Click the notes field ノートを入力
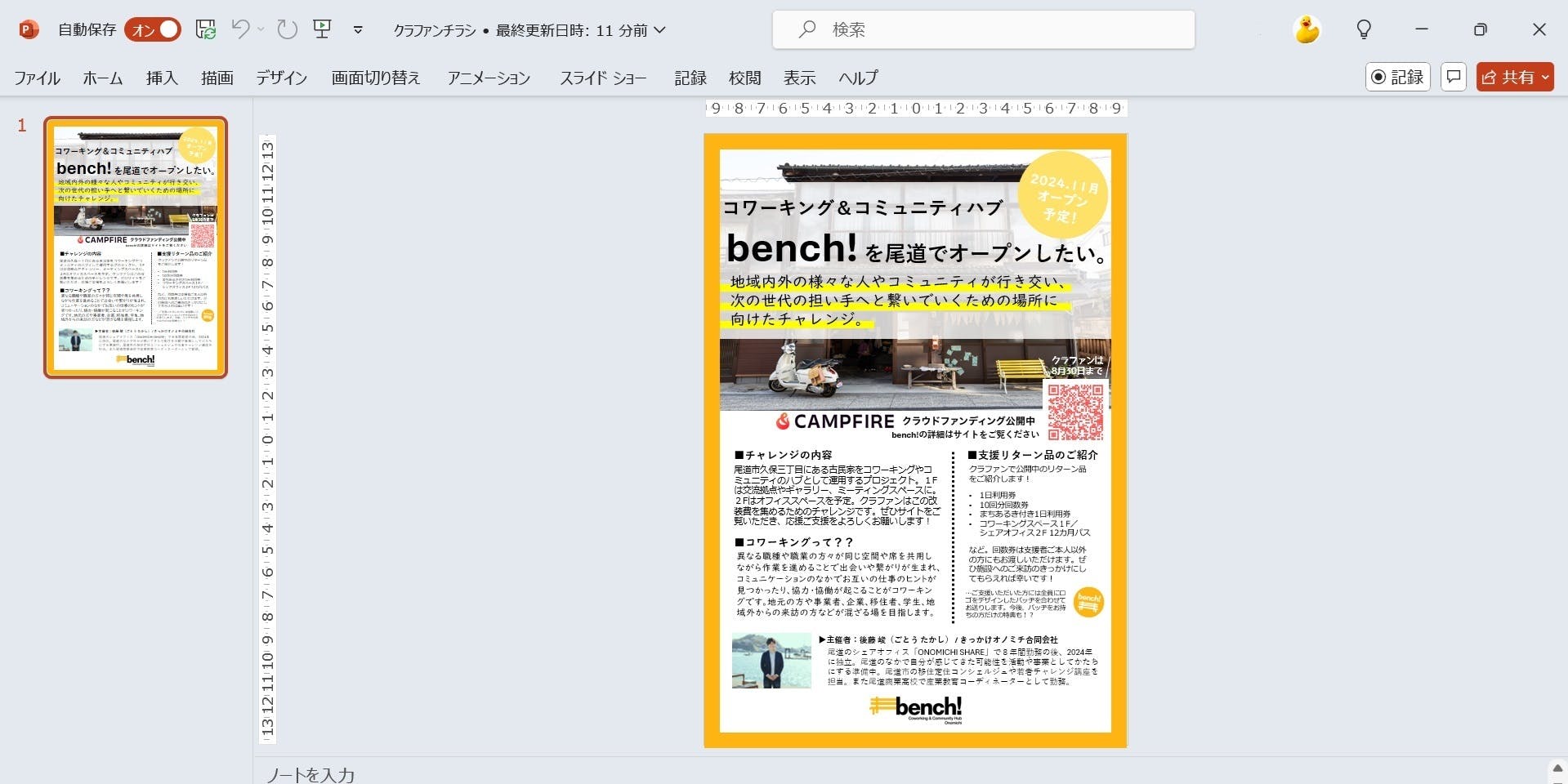 [310, 774]
